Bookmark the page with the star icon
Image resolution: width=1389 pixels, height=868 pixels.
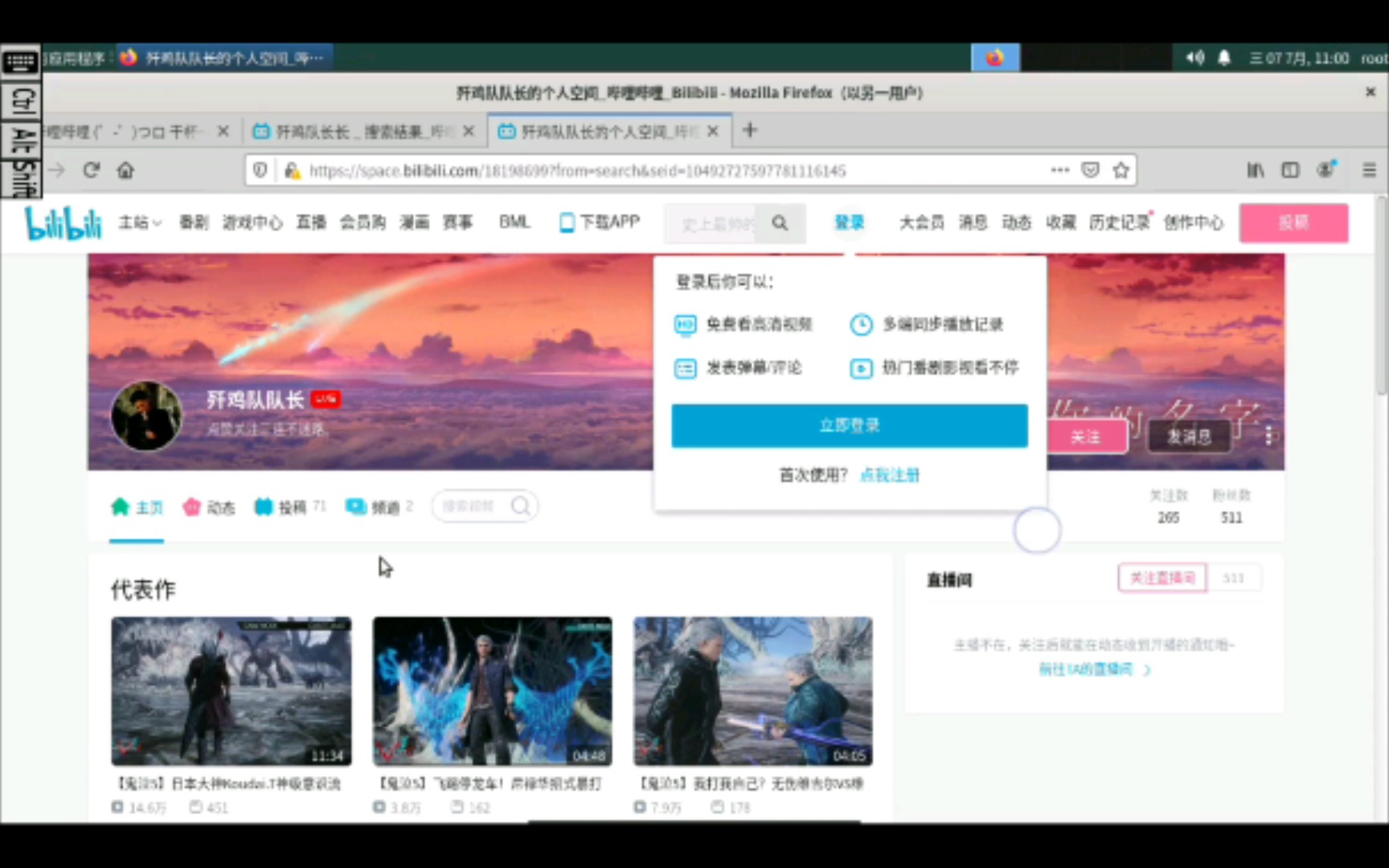(1121, 170)
